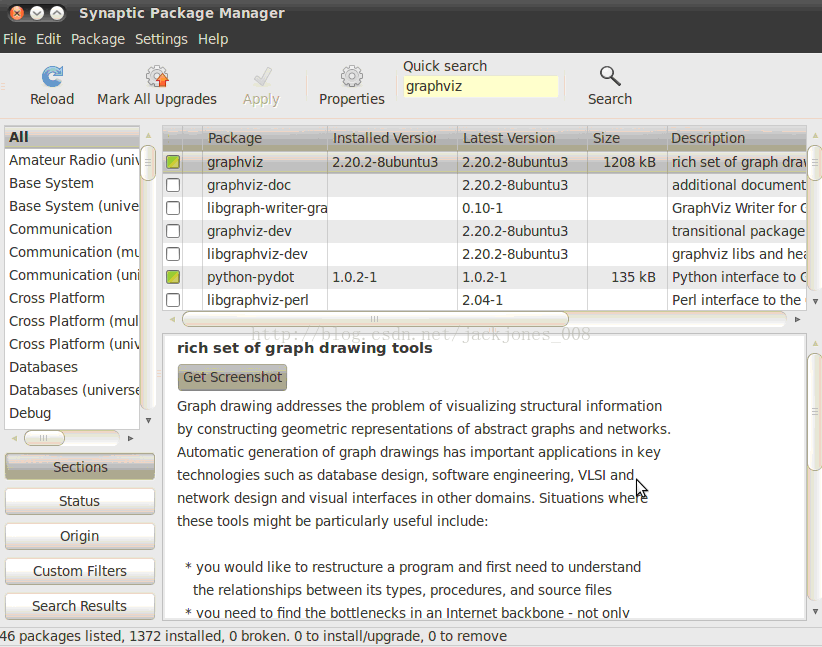This screenshot has width=822, height=647.
Task: Click the 1208 kB size cell
Action: 629,162
